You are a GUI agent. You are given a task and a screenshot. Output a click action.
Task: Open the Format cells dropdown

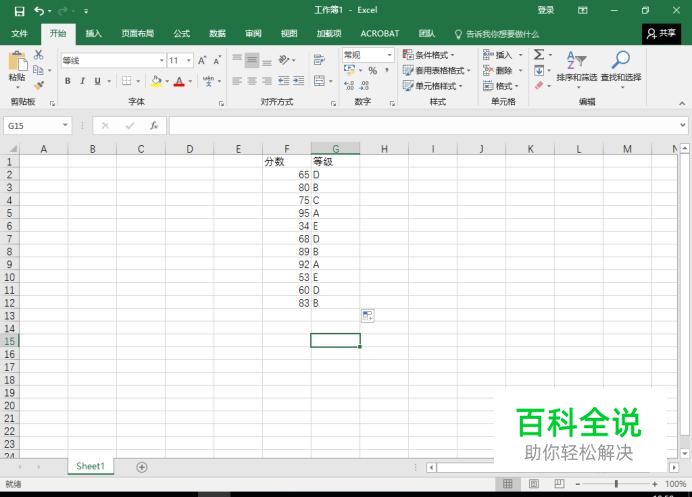(x=501, y=86)
